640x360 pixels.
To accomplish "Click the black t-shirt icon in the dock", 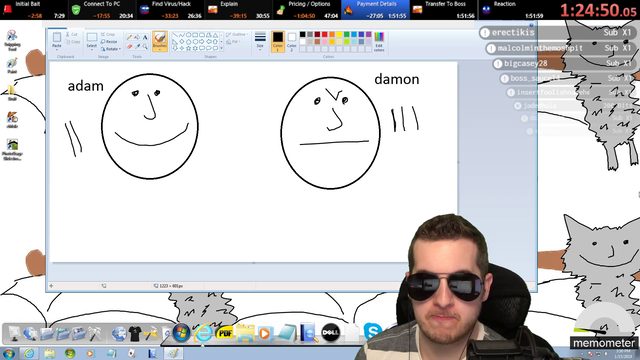I will tap(135, 333).
